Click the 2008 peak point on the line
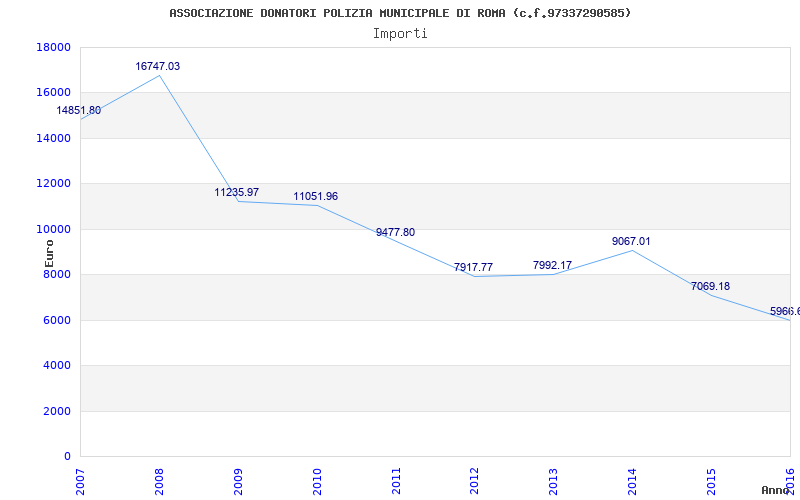This screenshot has width=800, height=500. click(159, 76)
